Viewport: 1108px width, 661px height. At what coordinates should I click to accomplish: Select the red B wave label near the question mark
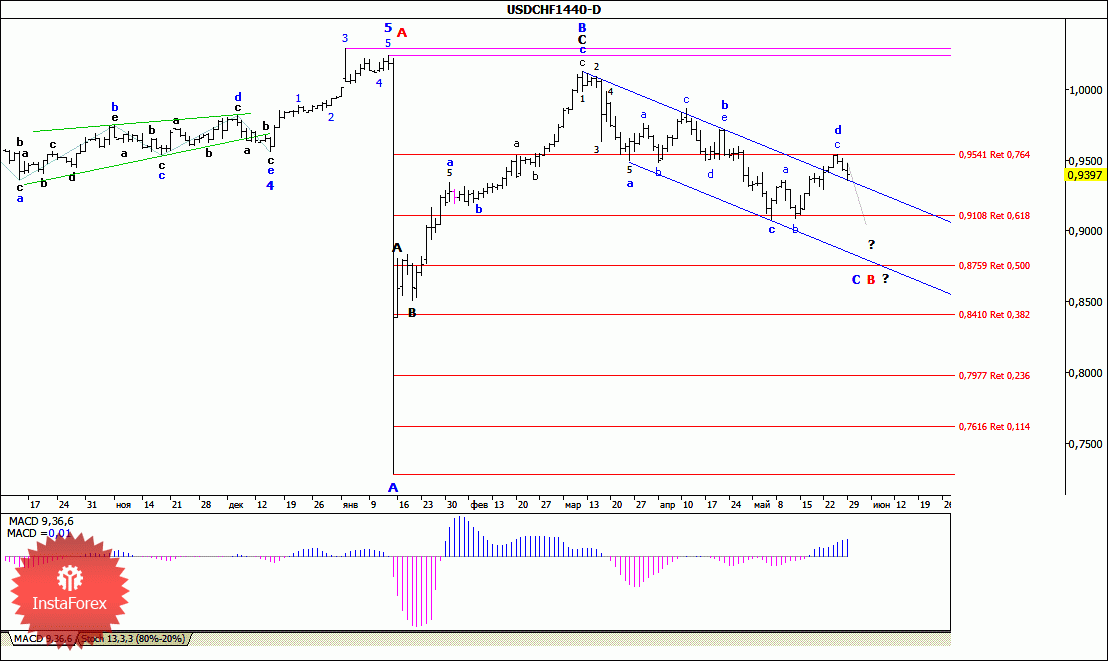click(871, 280)
